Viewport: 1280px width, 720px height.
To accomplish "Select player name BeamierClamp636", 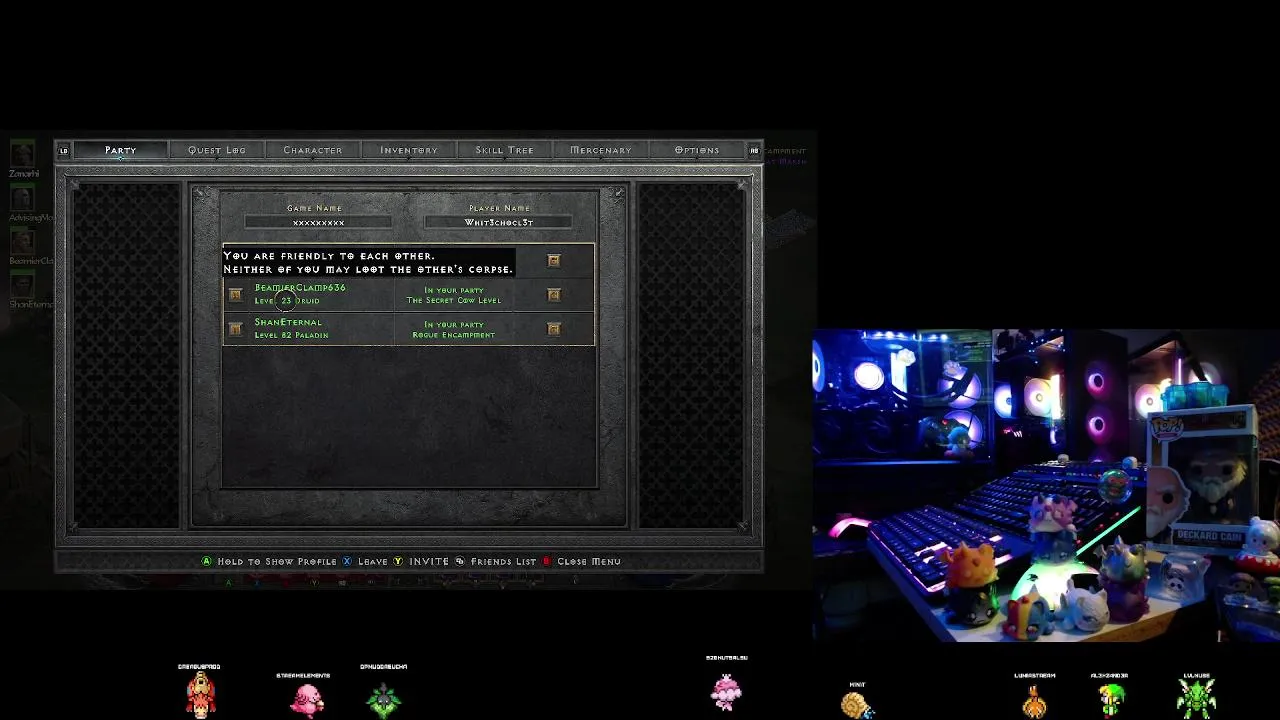I will click(x=300, y=288).
